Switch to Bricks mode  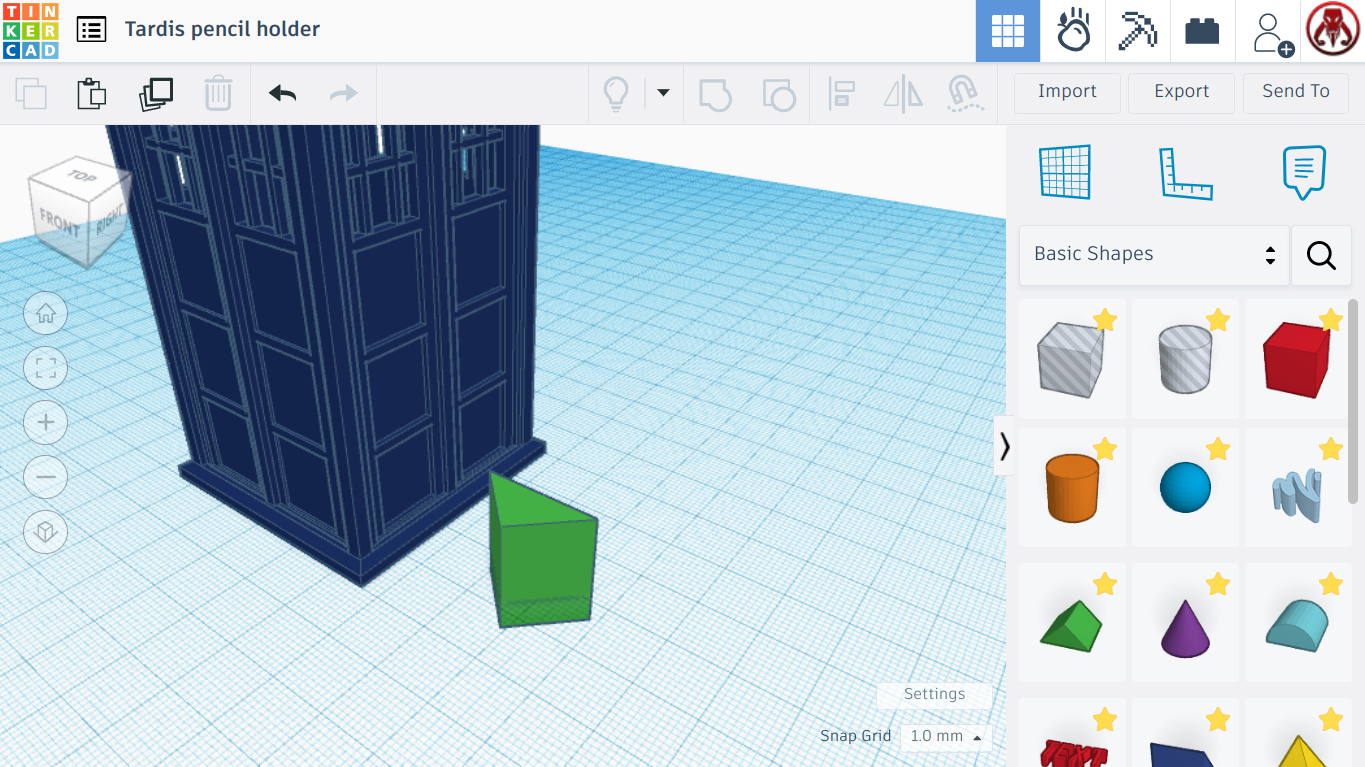pyautogui.click(x=1202, y=31)
